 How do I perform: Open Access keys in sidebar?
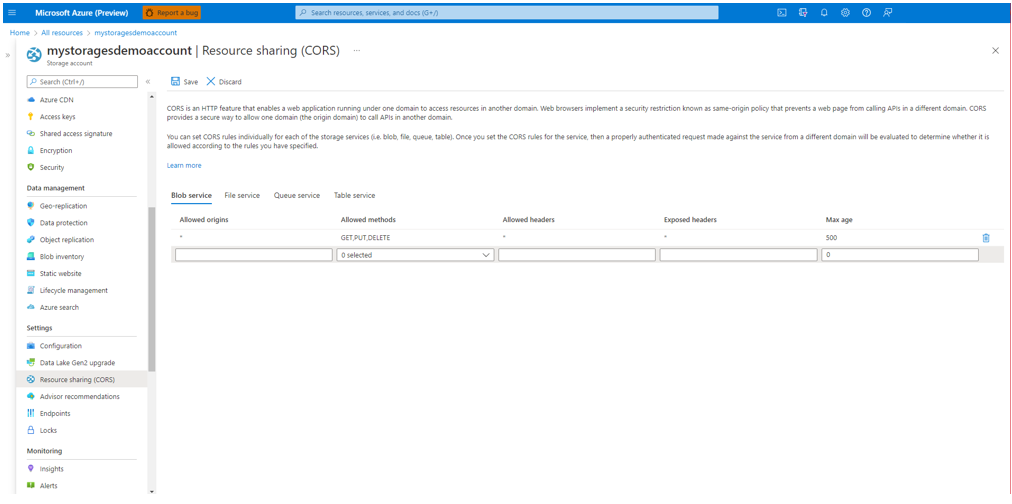point(57,117)
